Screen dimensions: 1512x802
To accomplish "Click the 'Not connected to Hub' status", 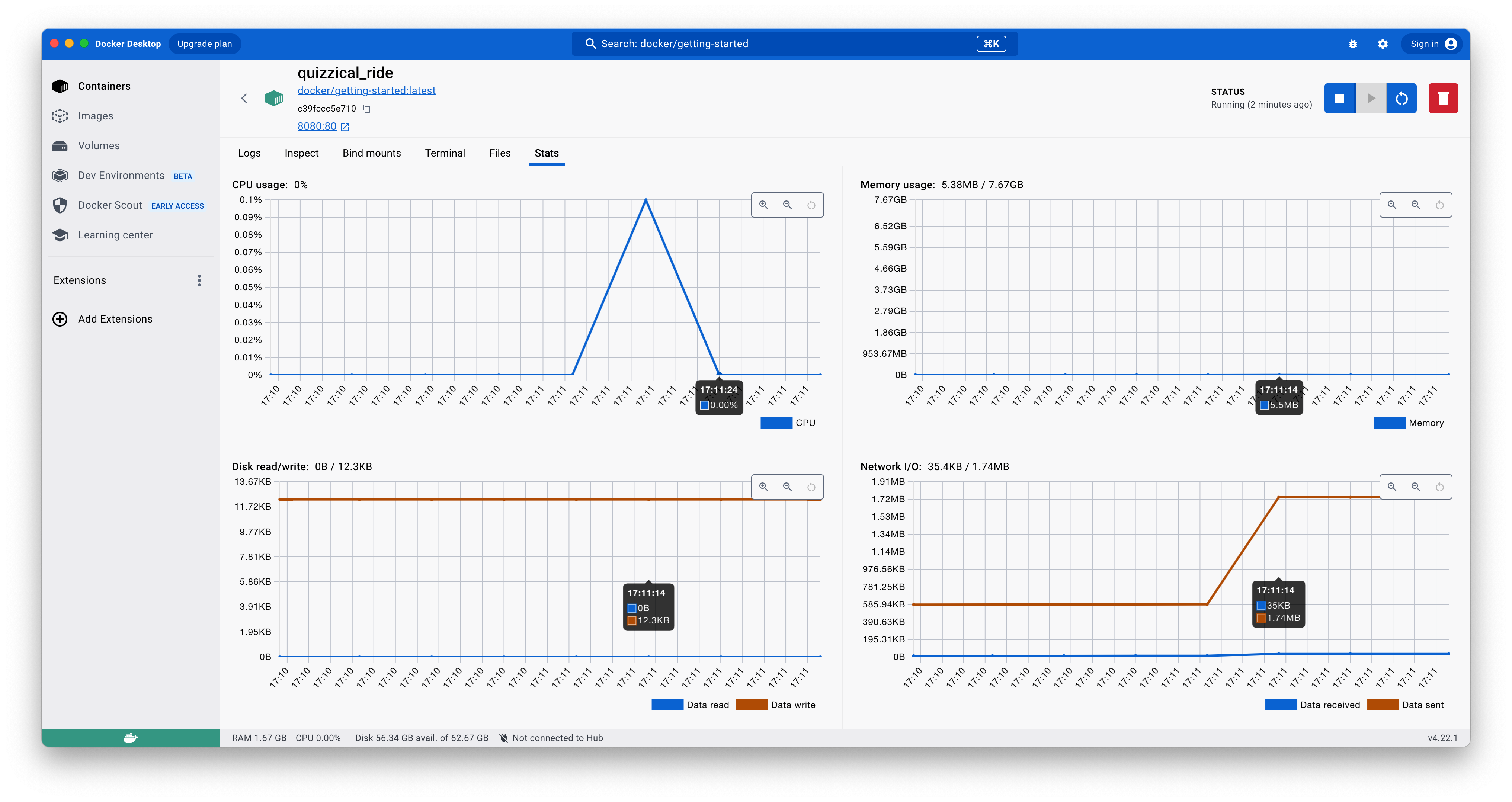I will pyautogui.click(x=551, y=738).
